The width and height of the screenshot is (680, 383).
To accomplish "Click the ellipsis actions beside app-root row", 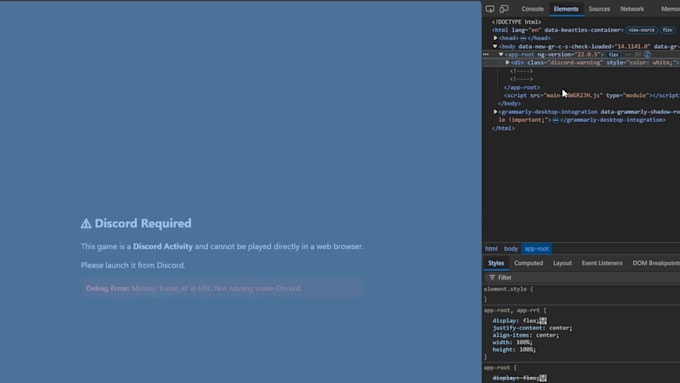I will click(x=486, y=54).
